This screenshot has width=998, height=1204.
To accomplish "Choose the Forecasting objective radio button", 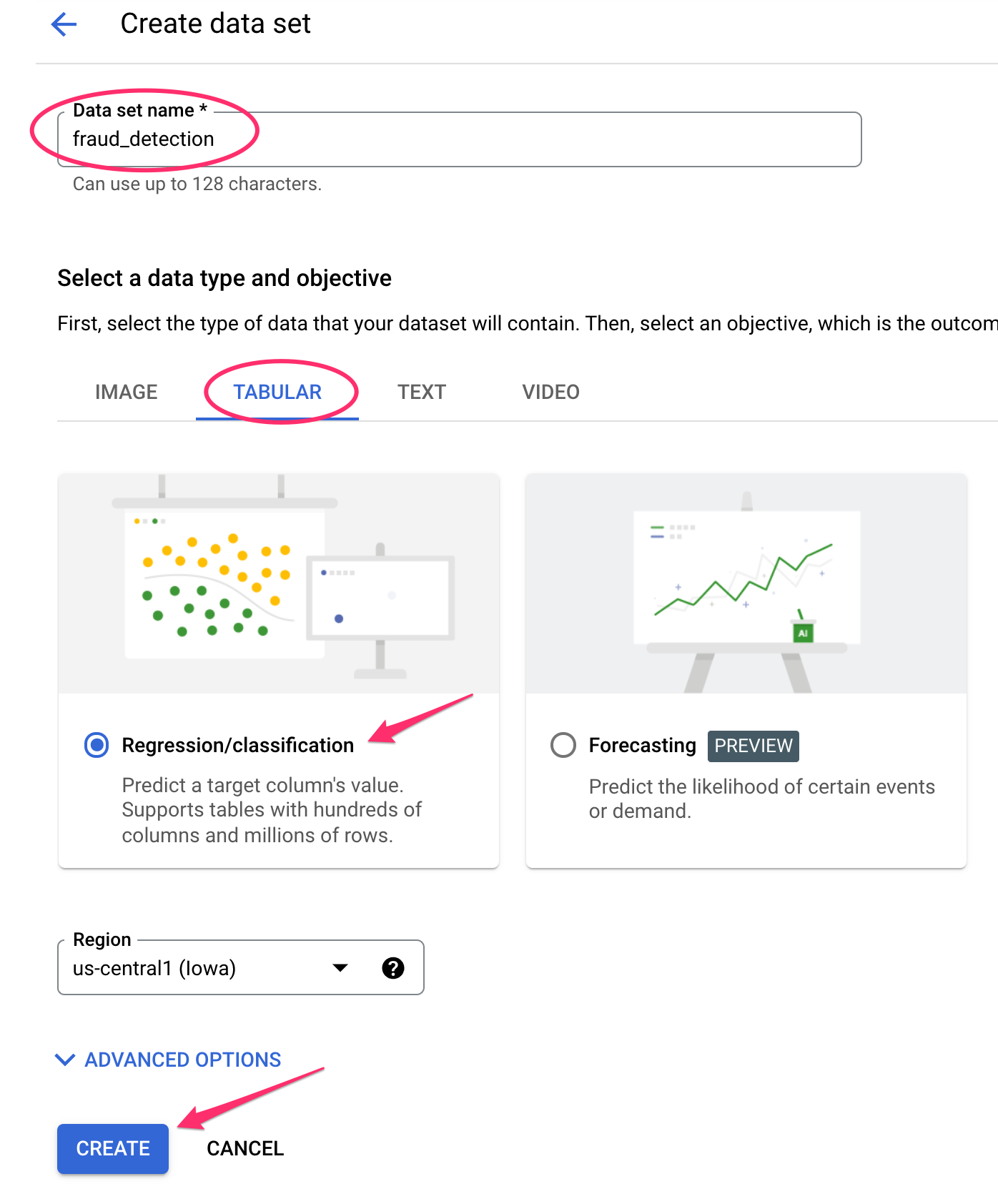I will click(x=563, y=745).
